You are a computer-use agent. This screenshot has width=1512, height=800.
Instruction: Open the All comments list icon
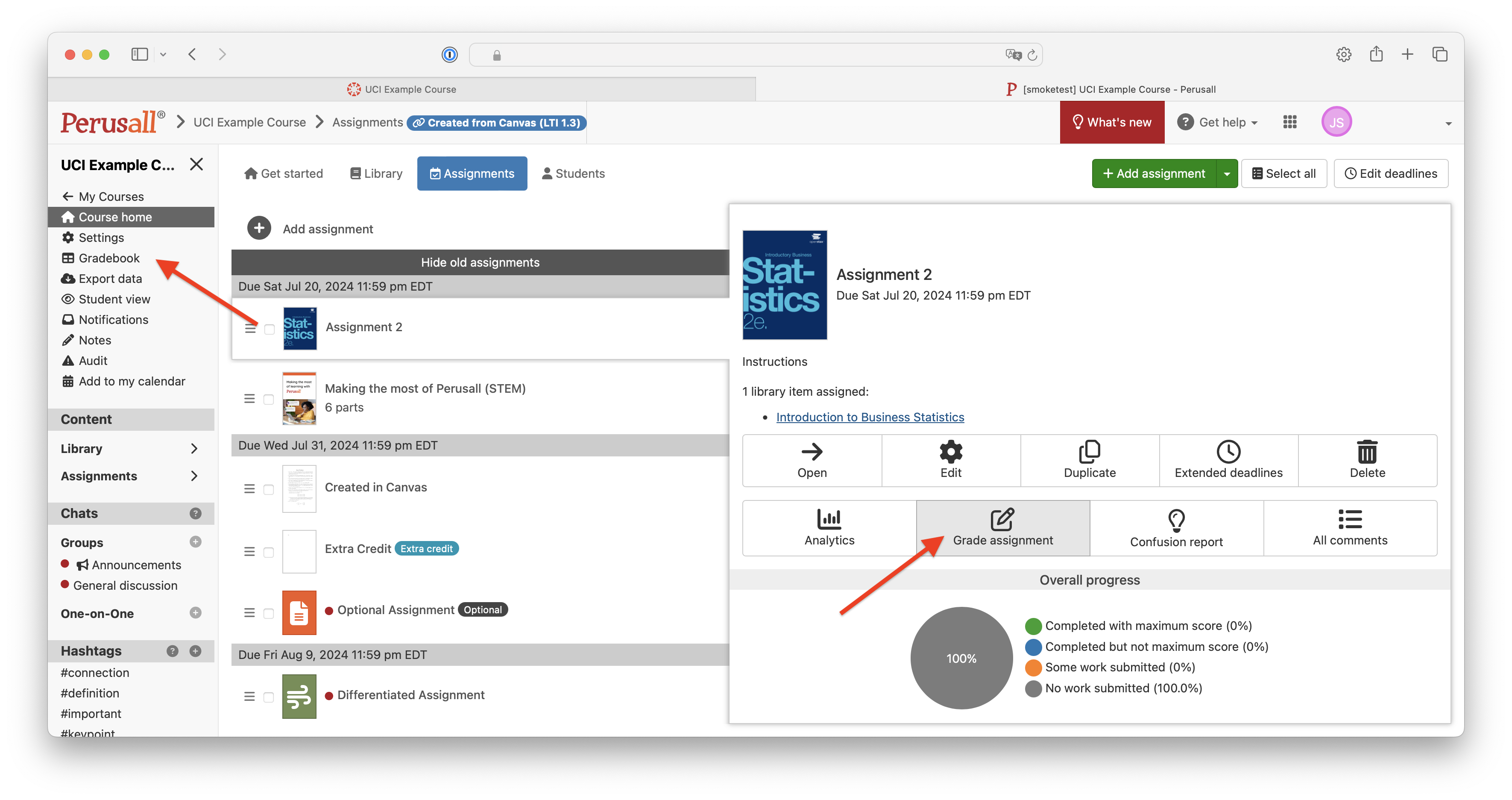pos(1350,519)
